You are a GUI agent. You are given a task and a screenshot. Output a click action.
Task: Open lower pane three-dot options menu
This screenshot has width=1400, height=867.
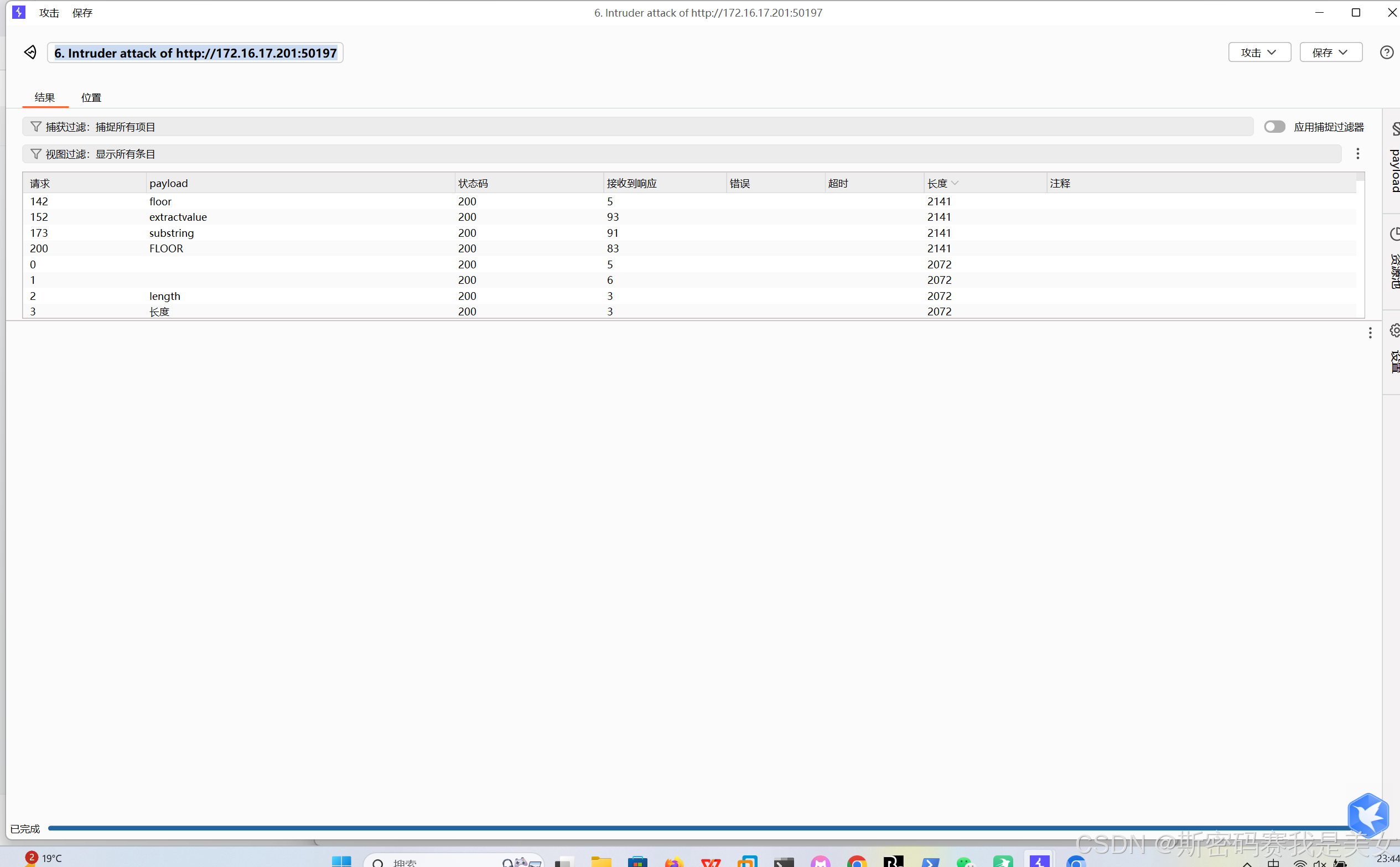coord(1370,333)
